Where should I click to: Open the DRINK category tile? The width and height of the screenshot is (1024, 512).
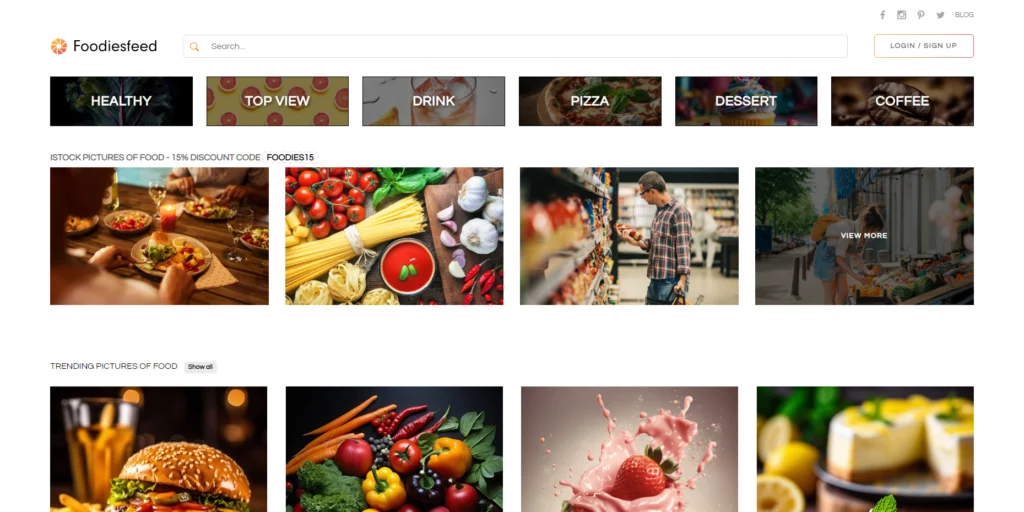[434, 101]
